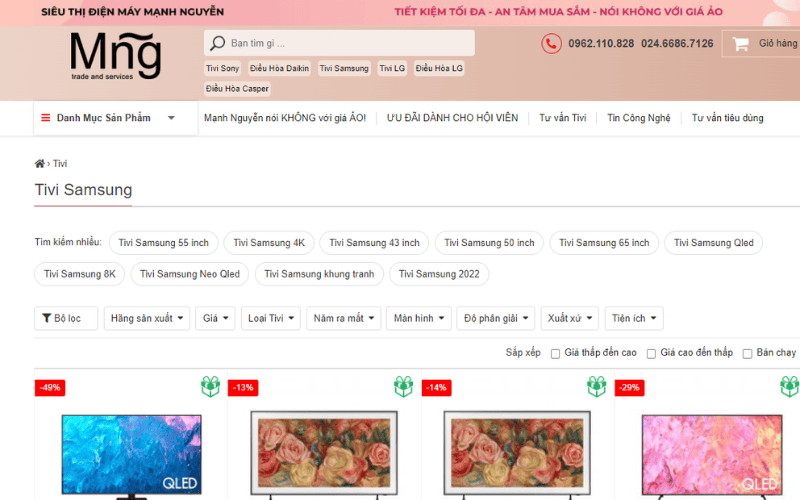The width and height of the screenshot is (800, 500).
Task: Click phone number 024.6686.7126
Action: 677,44
